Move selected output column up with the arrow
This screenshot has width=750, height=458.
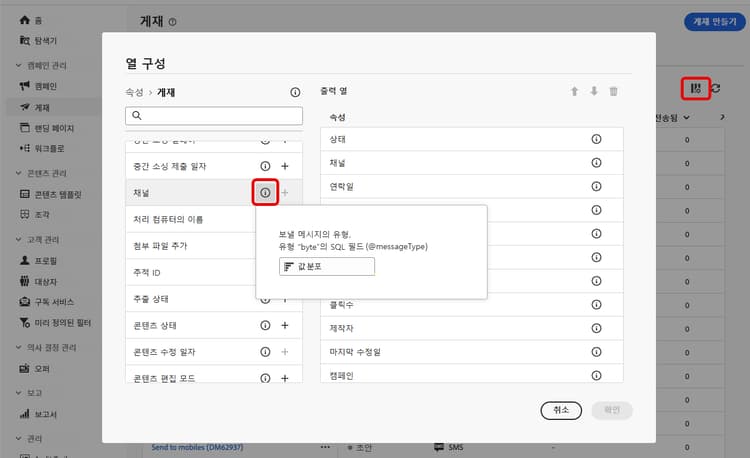click(x=574, y=91)
